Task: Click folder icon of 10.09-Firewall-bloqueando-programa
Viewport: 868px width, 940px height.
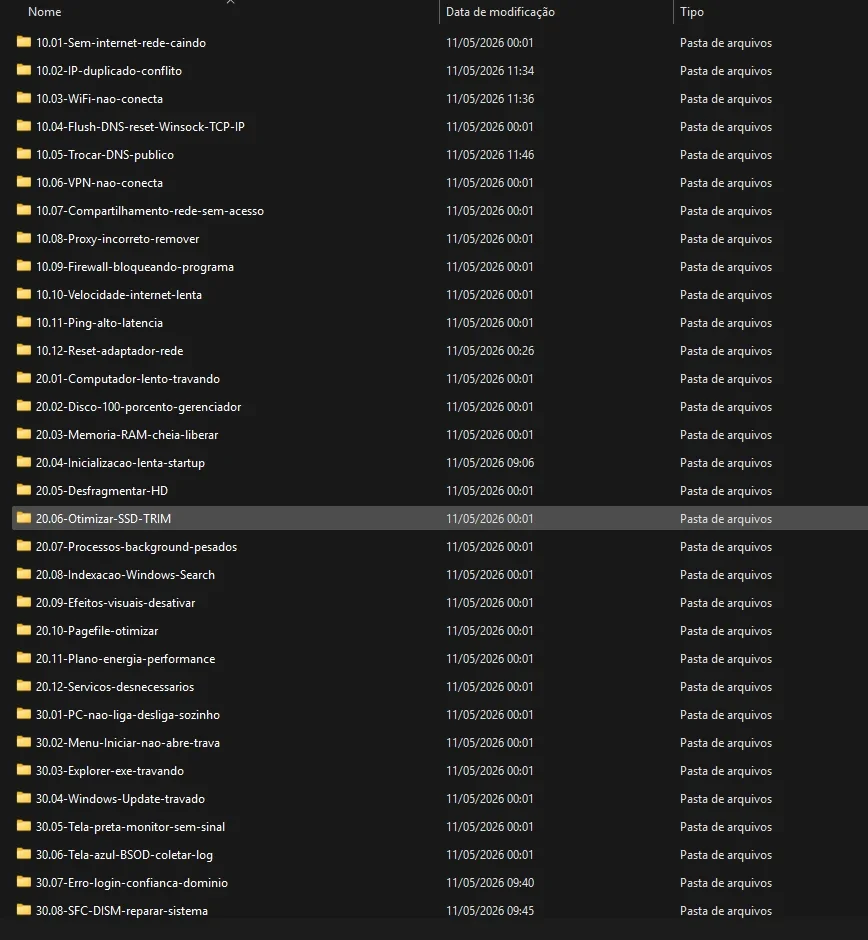Action: point(24,266)
